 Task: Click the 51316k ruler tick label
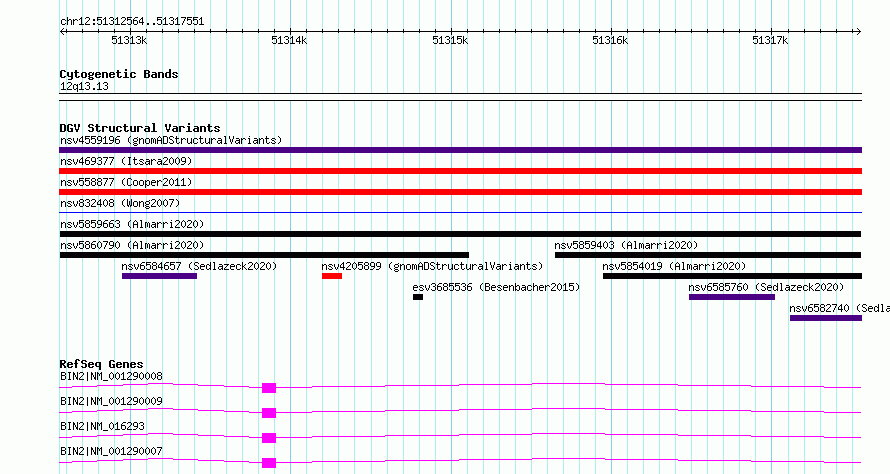610,40
